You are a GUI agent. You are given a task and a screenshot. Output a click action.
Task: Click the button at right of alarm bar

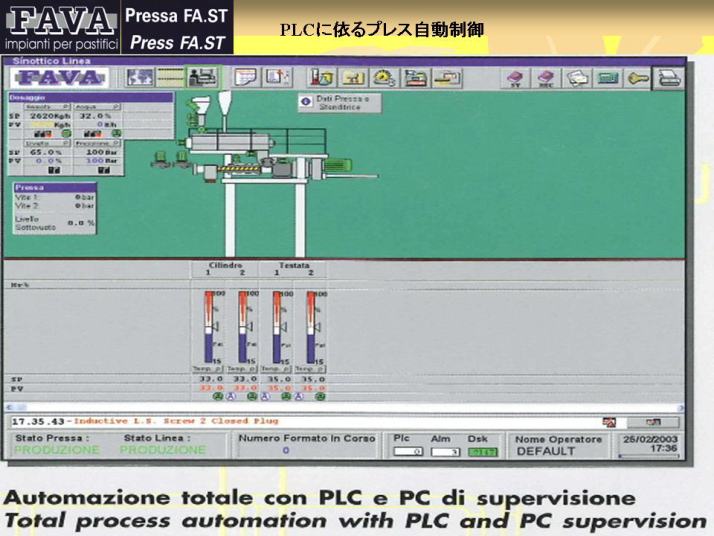tap(653, 423)
